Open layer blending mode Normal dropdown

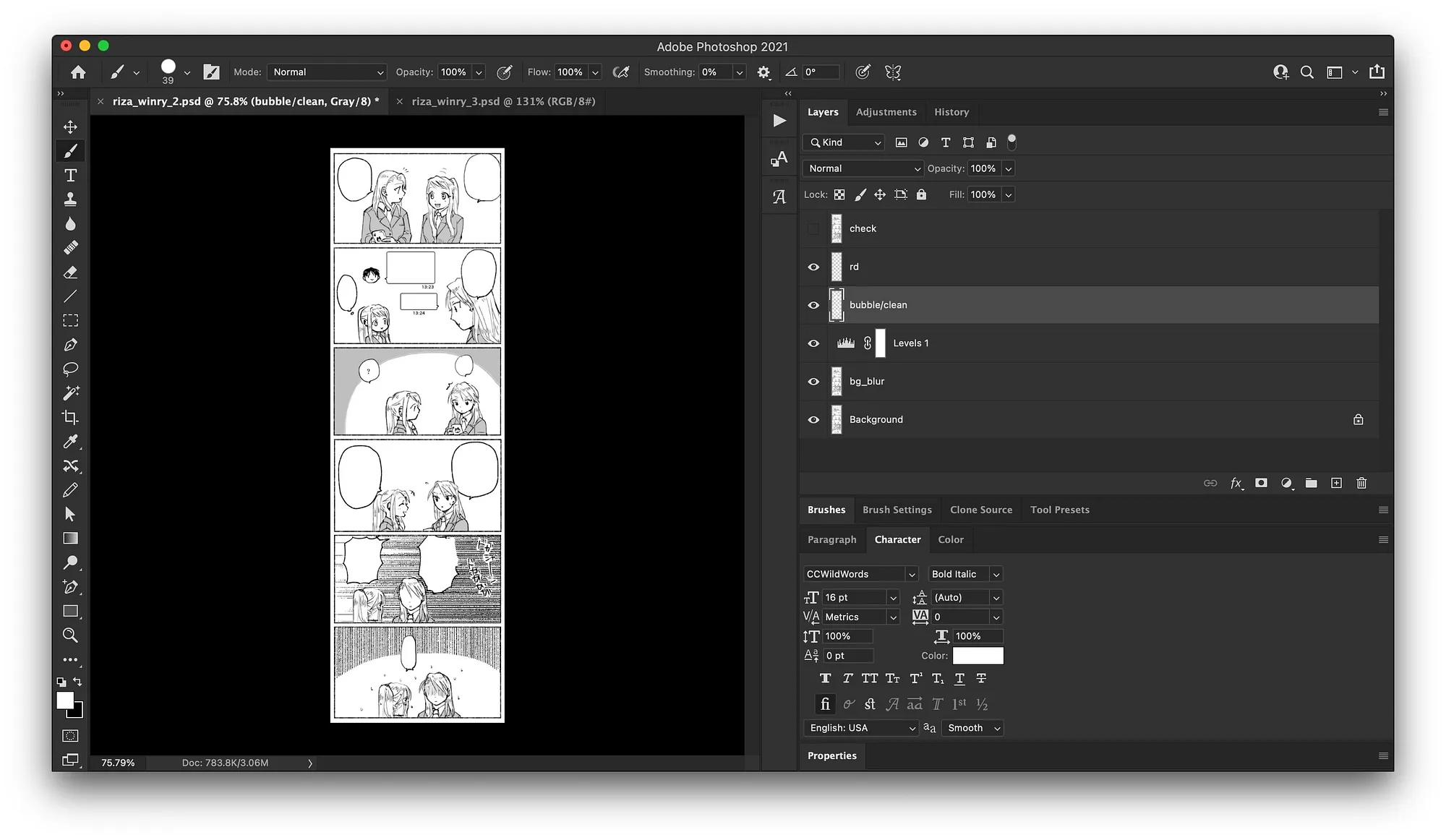pos(863,168)
